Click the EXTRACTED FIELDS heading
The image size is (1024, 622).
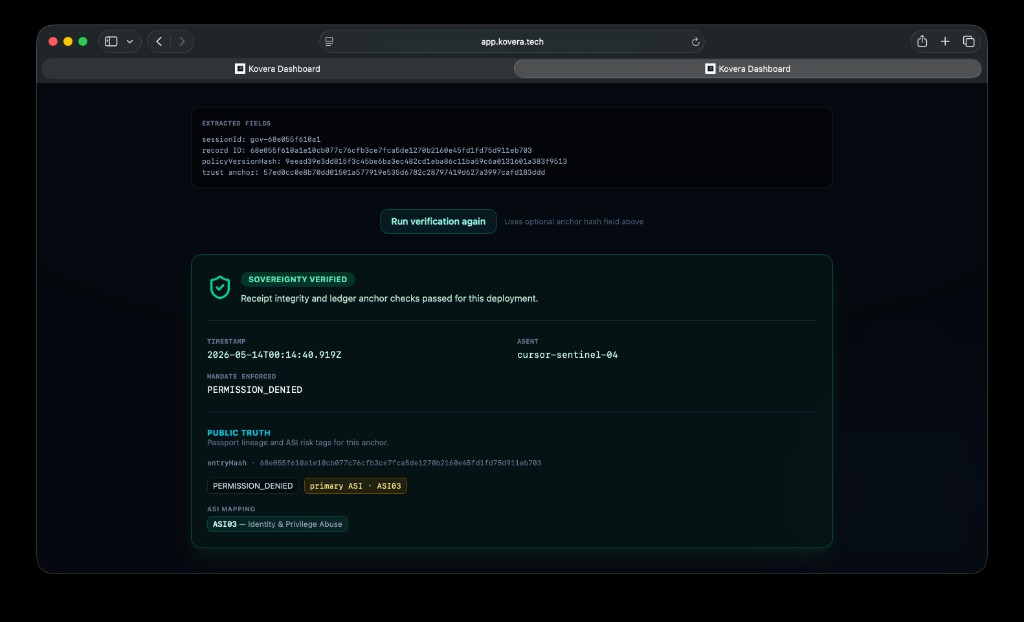(236, 123)
